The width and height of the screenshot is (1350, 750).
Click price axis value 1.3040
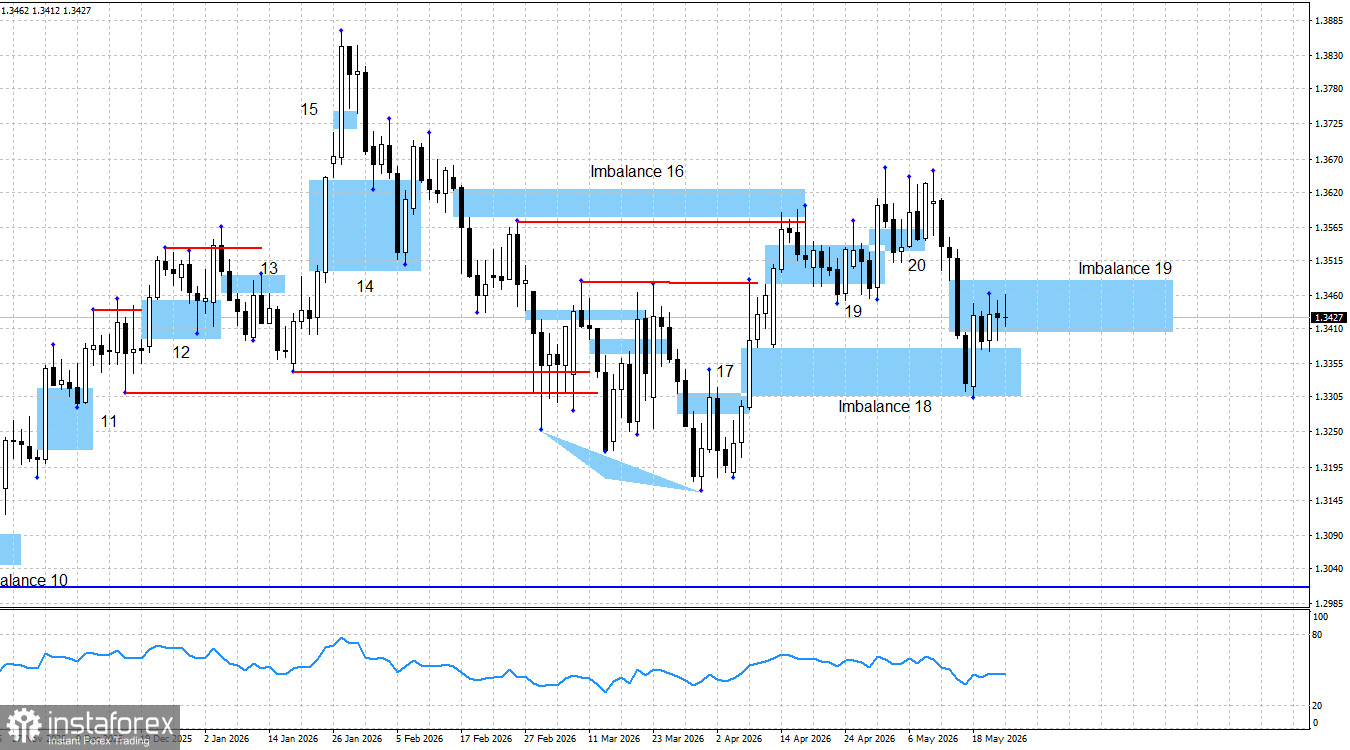[x=1328, y=568]
